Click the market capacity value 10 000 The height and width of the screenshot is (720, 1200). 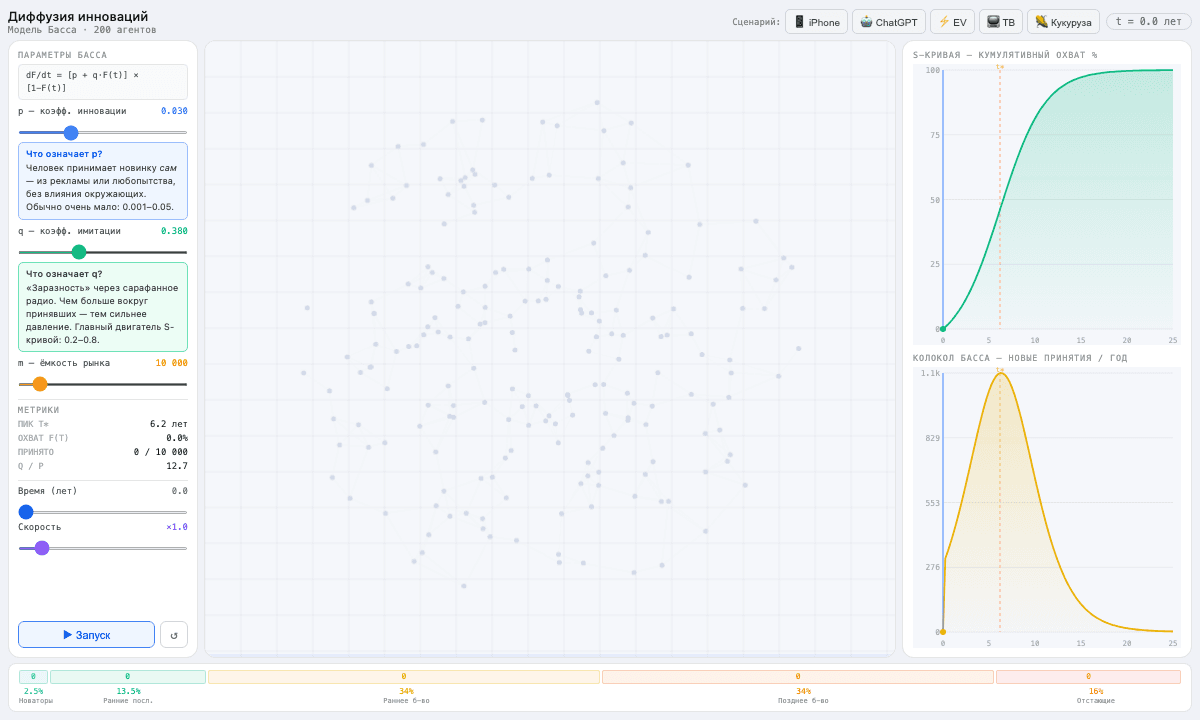171,363
